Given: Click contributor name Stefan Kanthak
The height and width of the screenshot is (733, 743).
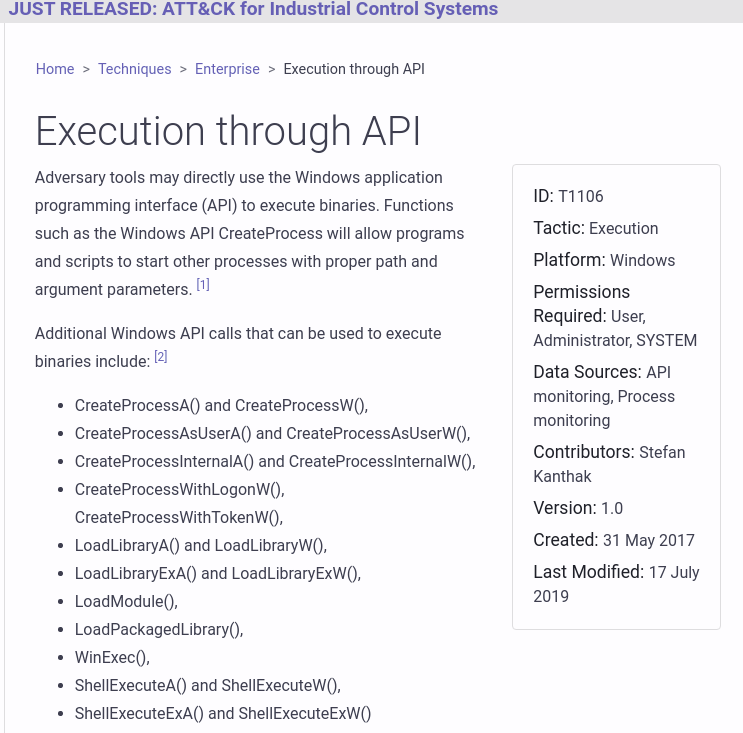Looking at the screenshot, I should [x=609, y=463].
